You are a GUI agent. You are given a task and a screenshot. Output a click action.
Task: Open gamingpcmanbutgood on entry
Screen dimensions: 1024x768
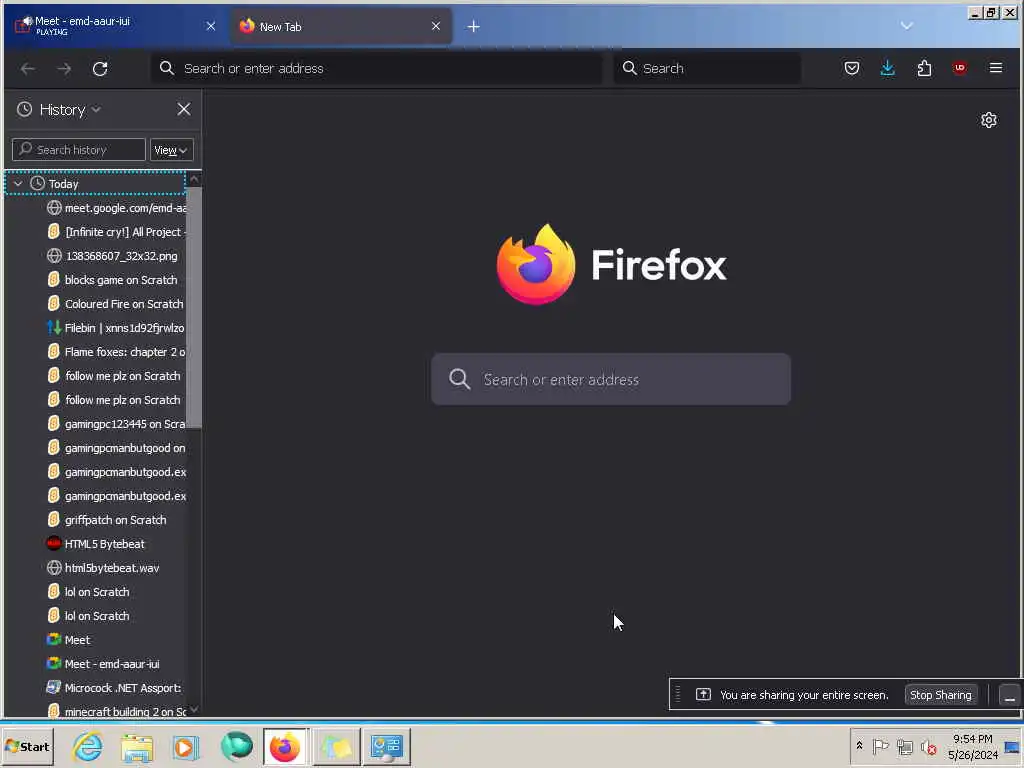point(116,448)
